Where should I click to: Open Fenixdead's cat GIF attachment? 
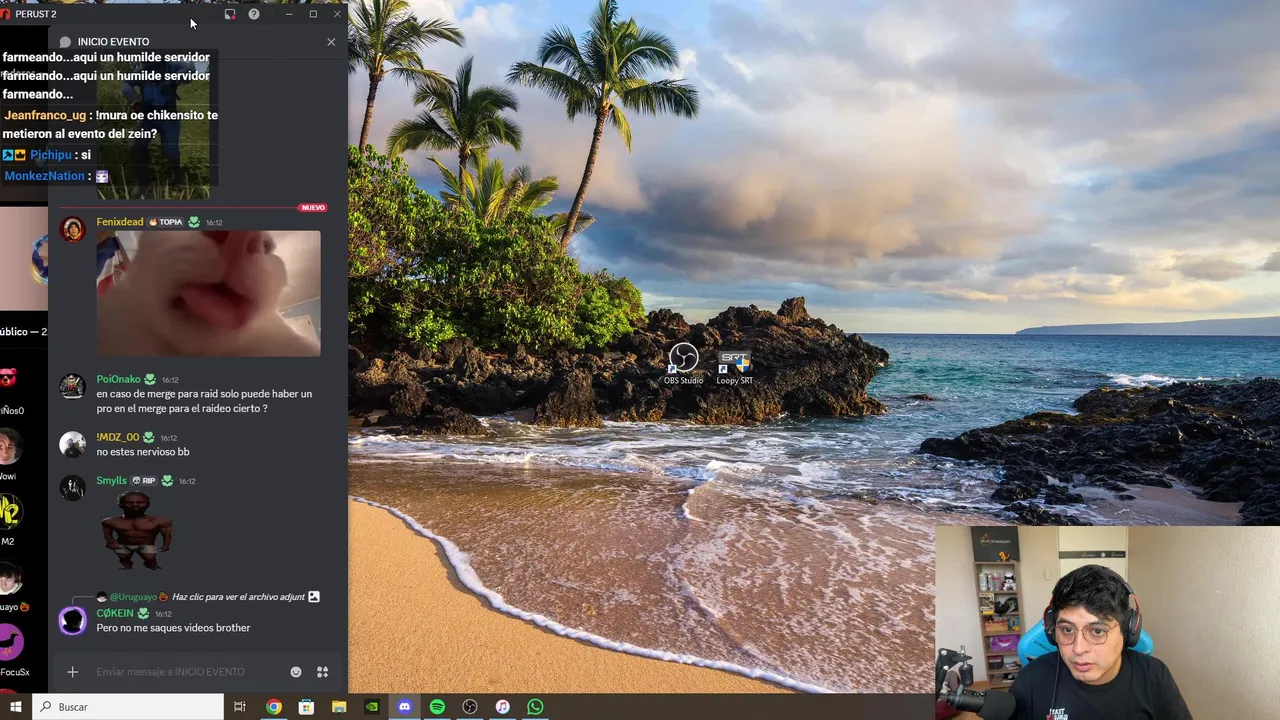(x=208, y=294)
